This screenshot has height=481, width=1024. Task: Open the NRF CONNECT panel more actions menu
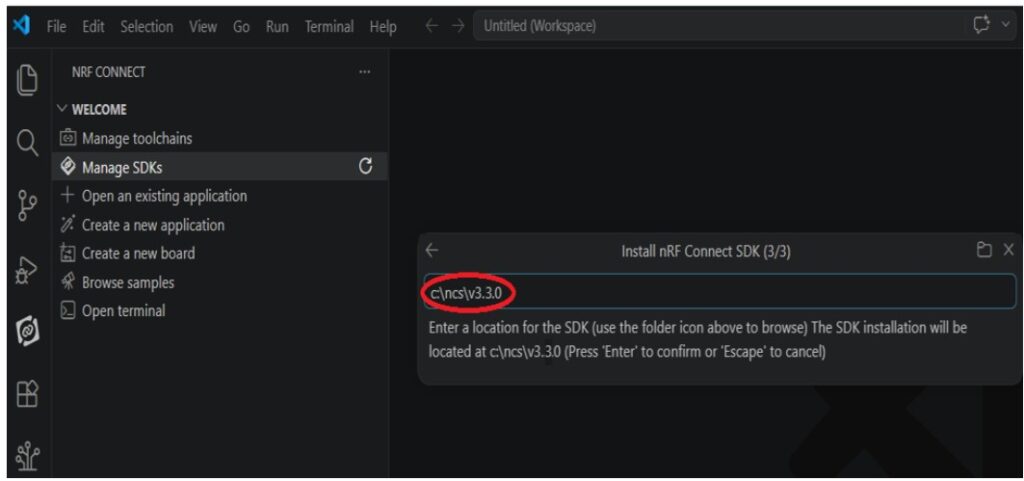[x=364, y=72]
